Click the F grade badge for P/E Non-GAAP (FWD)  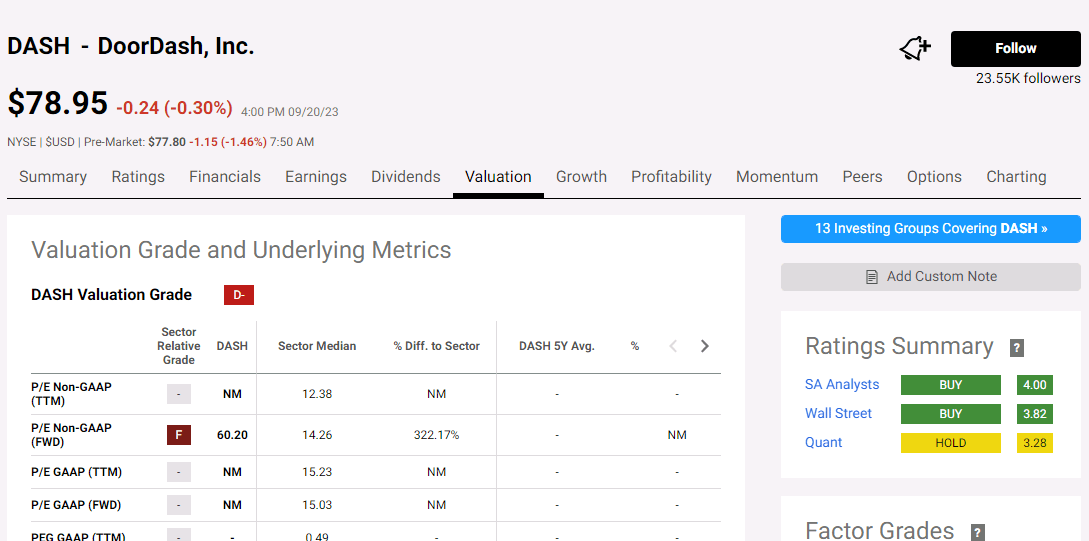point(179,435)
